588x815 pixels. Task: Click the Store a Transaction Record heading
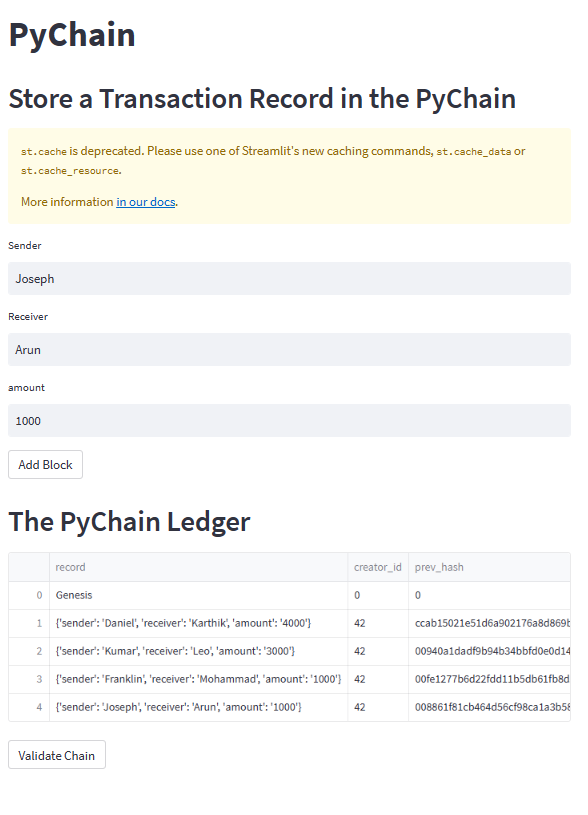pyautogui.click(x=262, y=98)
